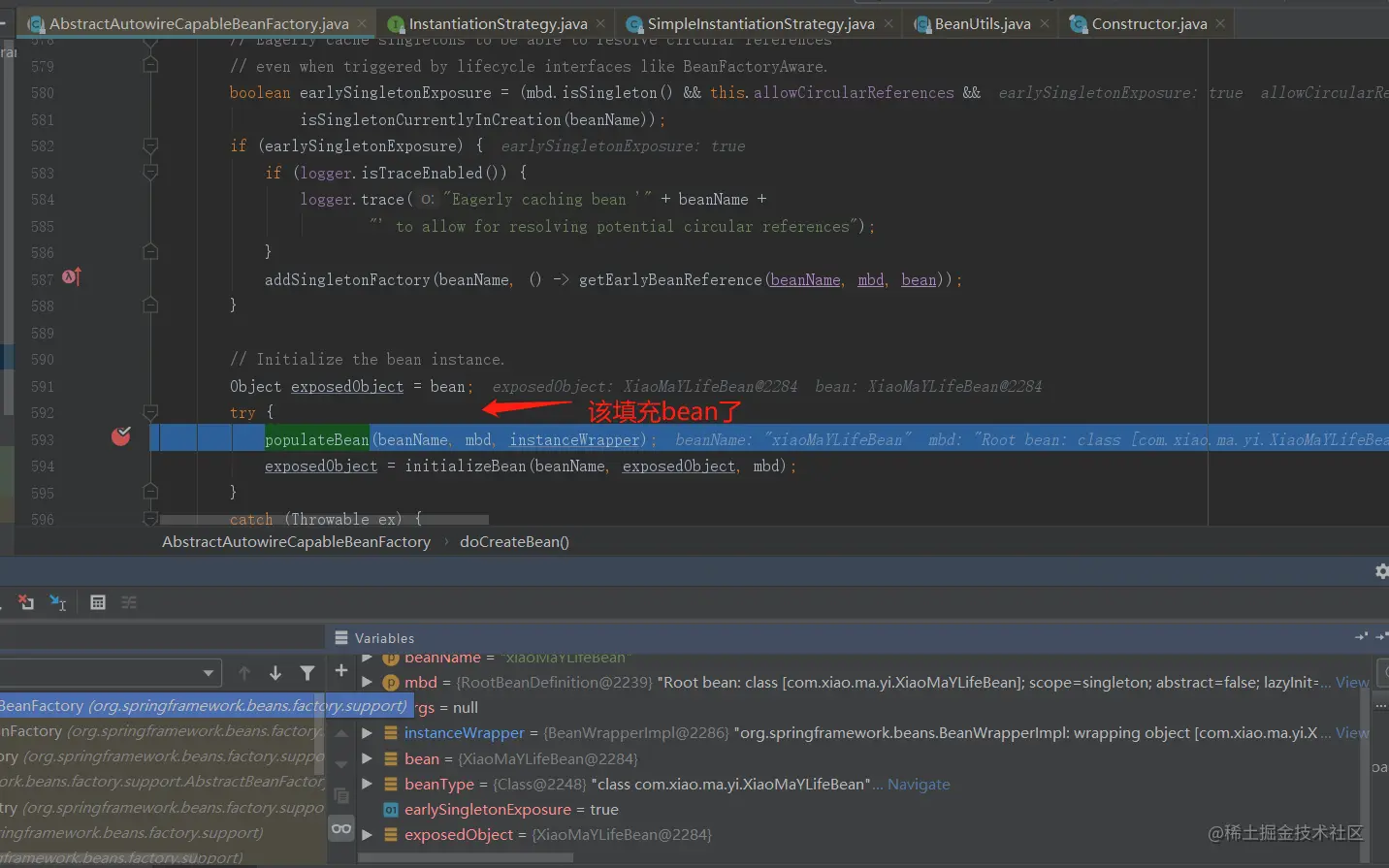
Task: Click the editor horizontal scrollbar
Action: [324, 520]
